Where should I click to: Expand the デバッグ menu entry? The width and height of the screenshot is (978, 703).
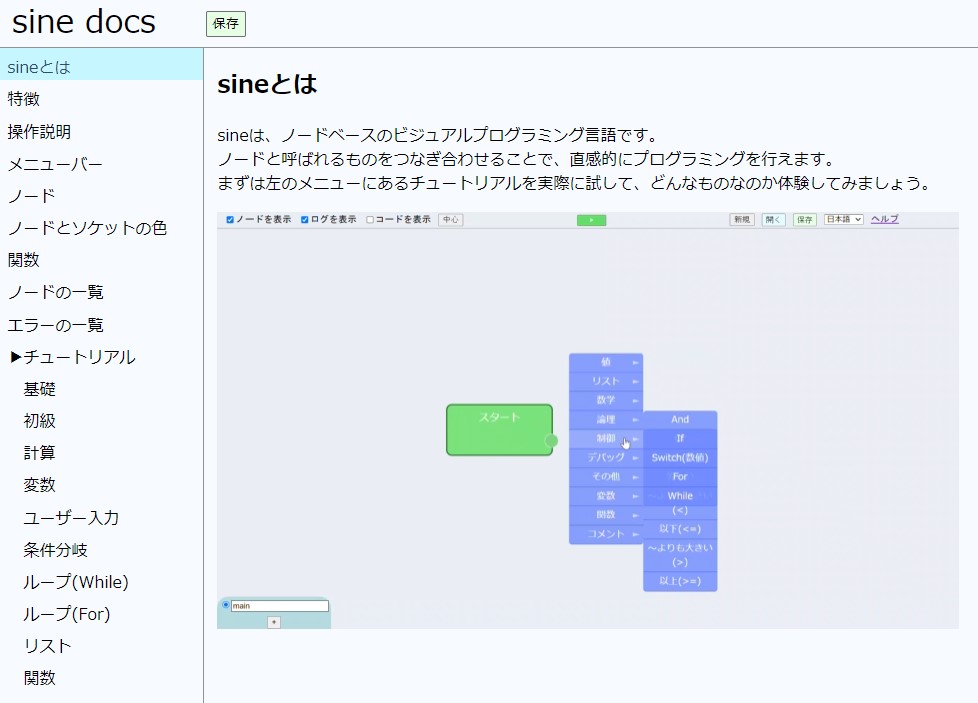(x=606, y=458)
